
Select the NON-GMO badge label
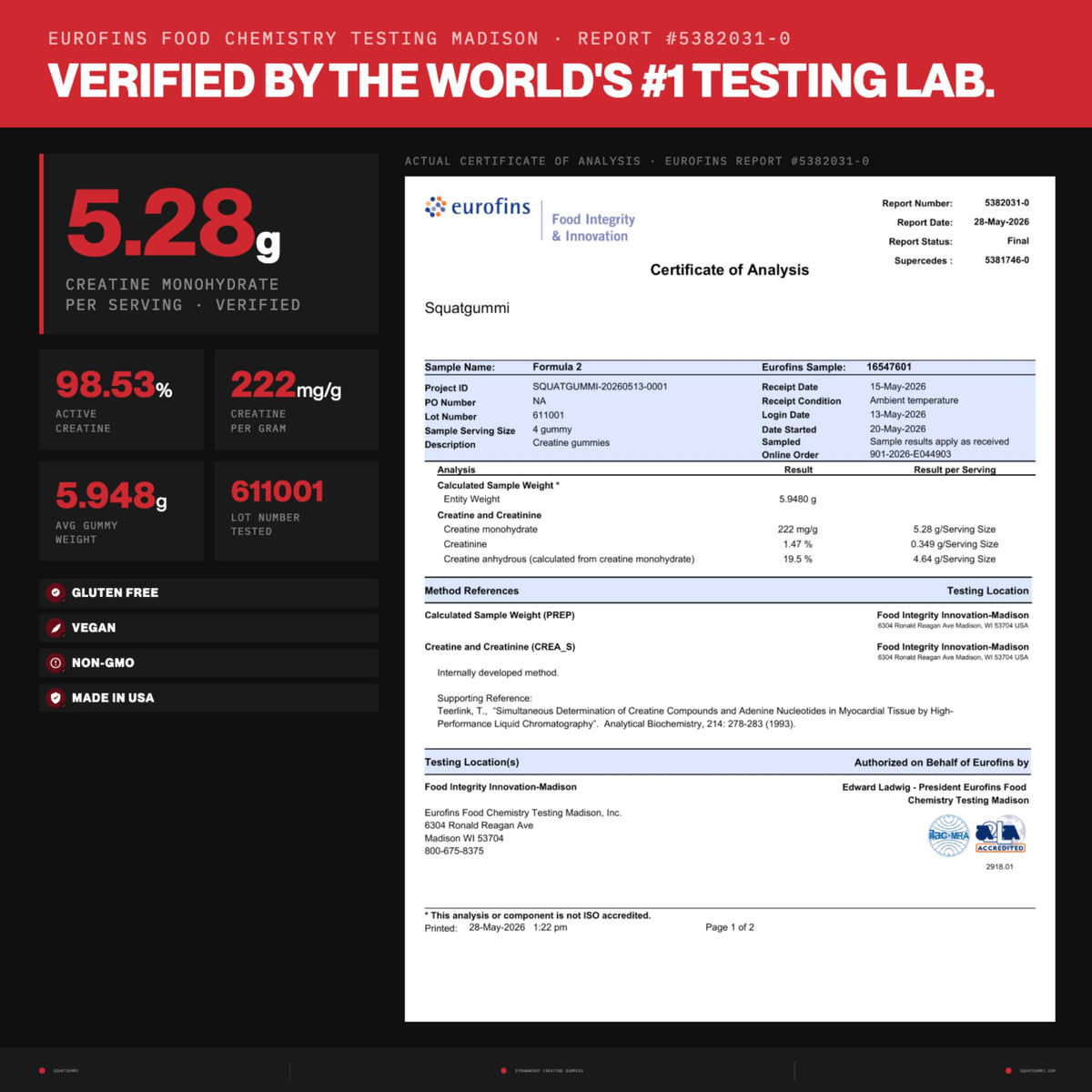click(x=103, y=662)
